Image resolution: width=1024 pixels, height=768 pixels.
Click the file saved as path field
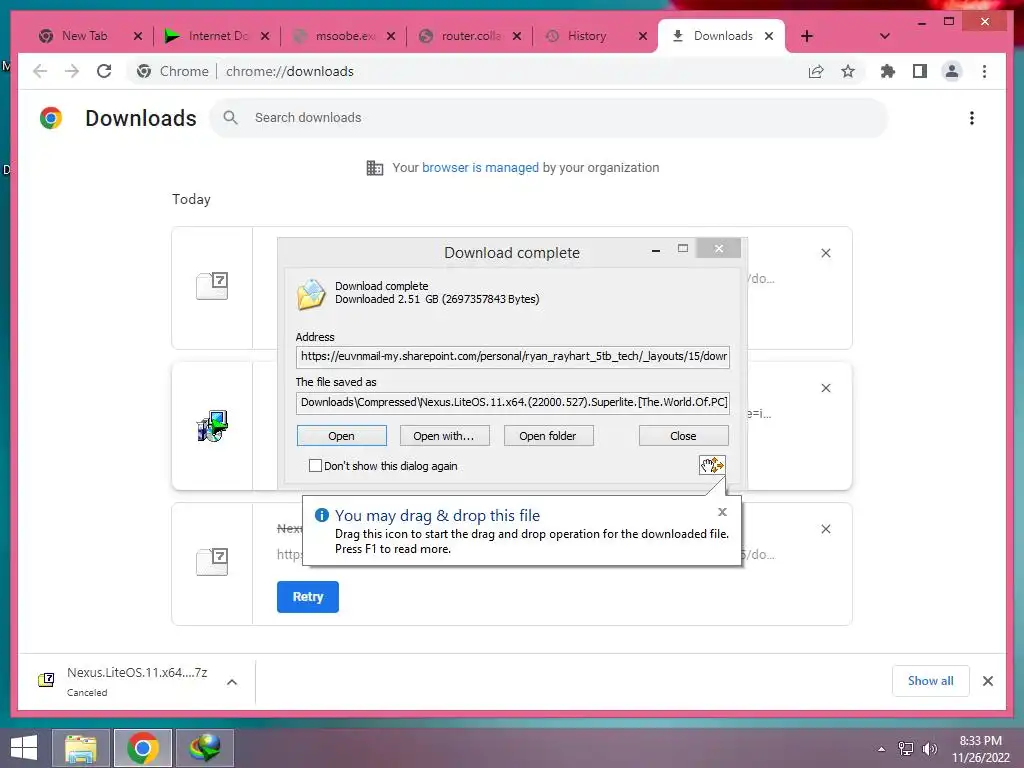pos(513,402)
